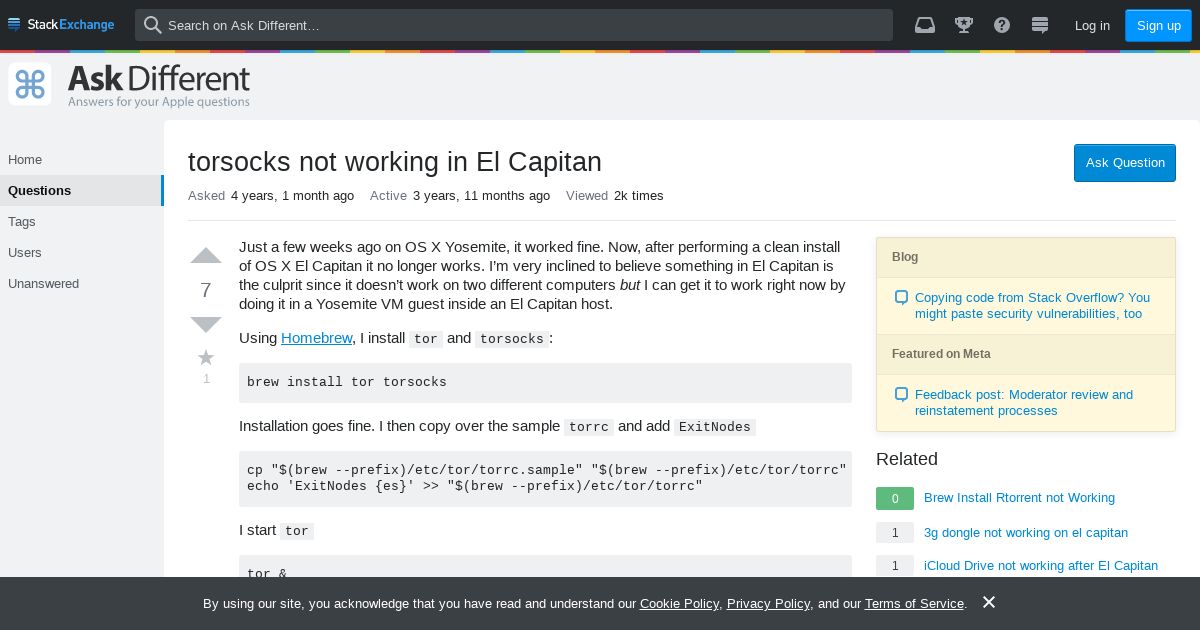Click the favorite count 1 under star

pyautogui.click(x=206, y=379)
